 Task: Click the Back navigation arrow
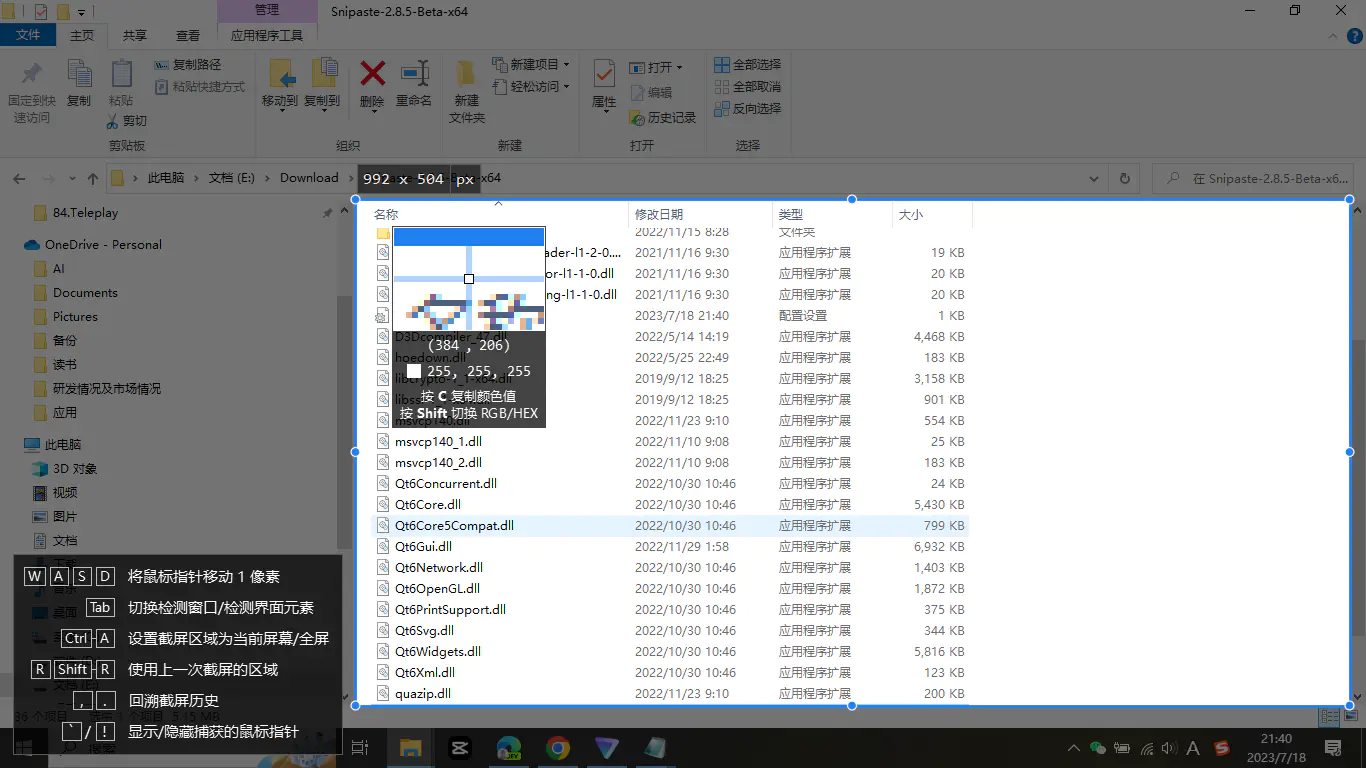[x=19, y=179]
